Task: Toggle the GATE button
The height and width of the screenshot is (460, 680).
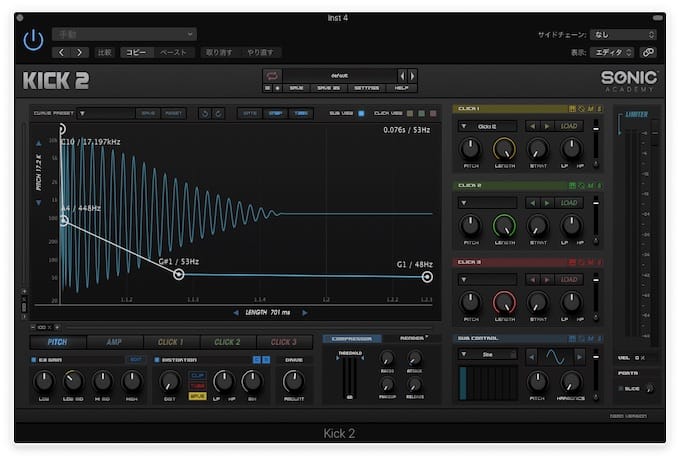Action: (x=250, y=114)
